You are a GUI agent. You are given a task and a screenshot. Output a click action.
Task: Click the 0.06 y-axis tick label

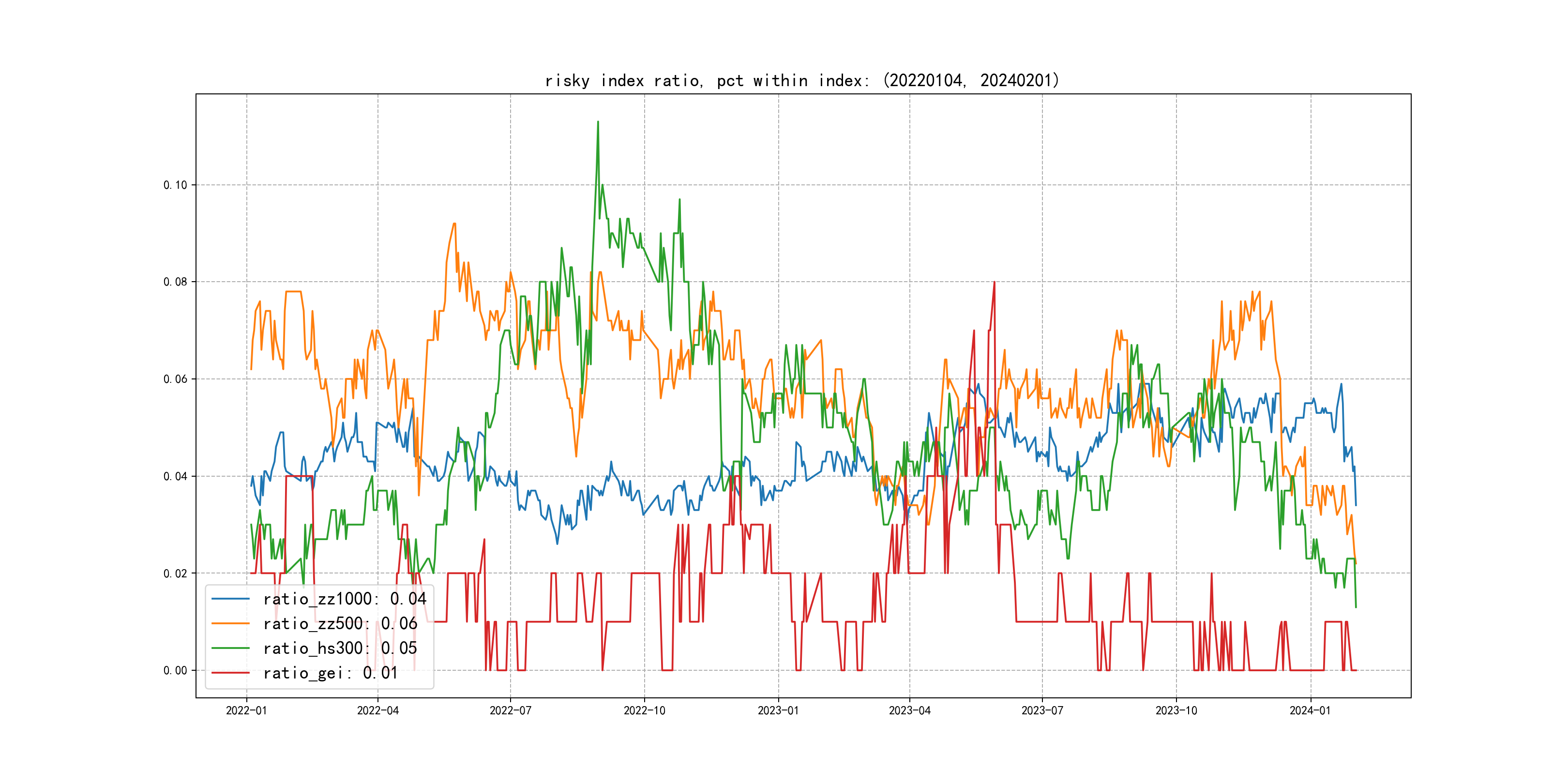point(175,379)
